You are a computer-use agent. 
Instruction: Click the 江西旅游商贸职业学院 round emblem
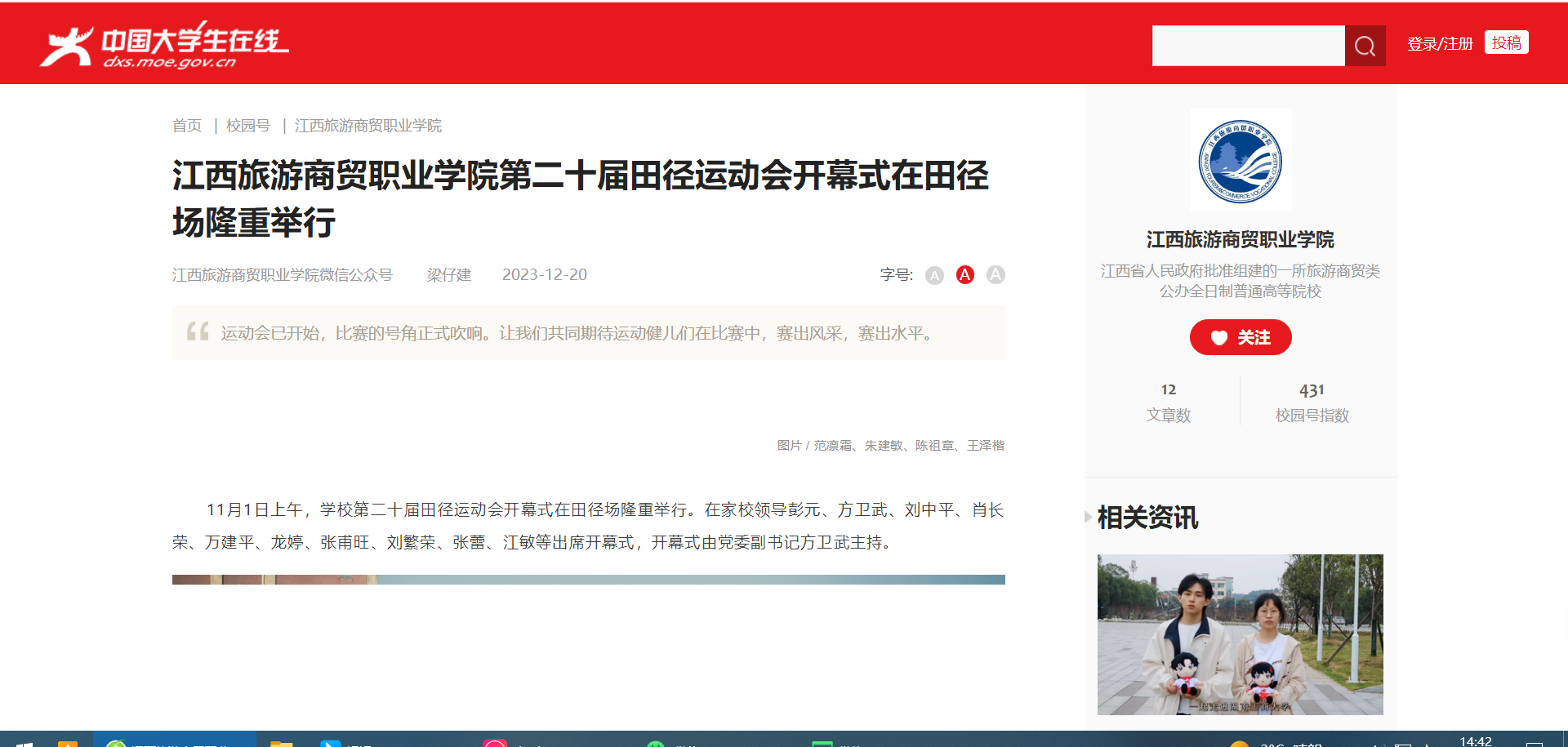pyautogui.click(x=1240, y=161)
